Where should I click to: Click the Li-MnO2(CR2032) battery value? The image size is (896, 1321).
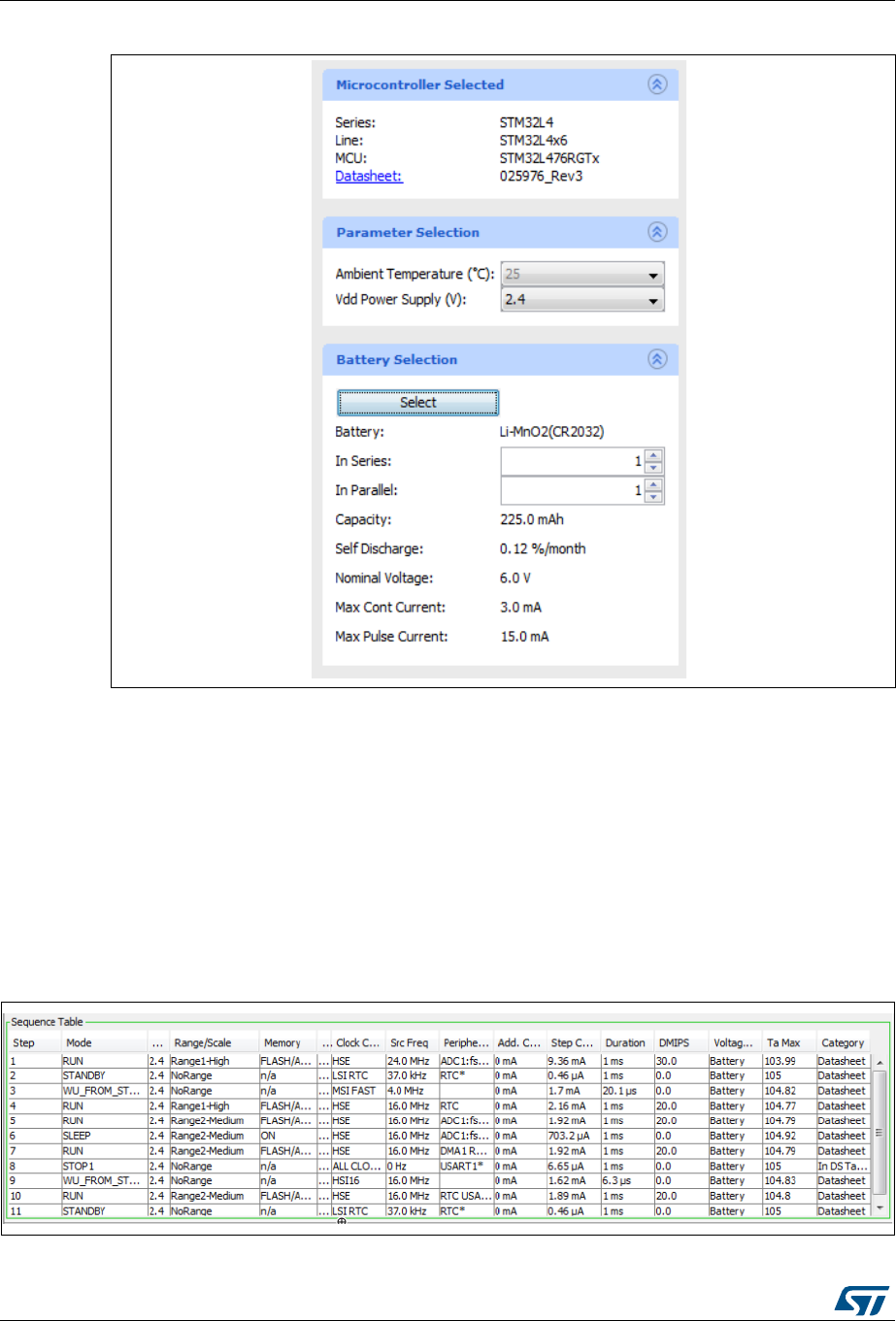553,430
